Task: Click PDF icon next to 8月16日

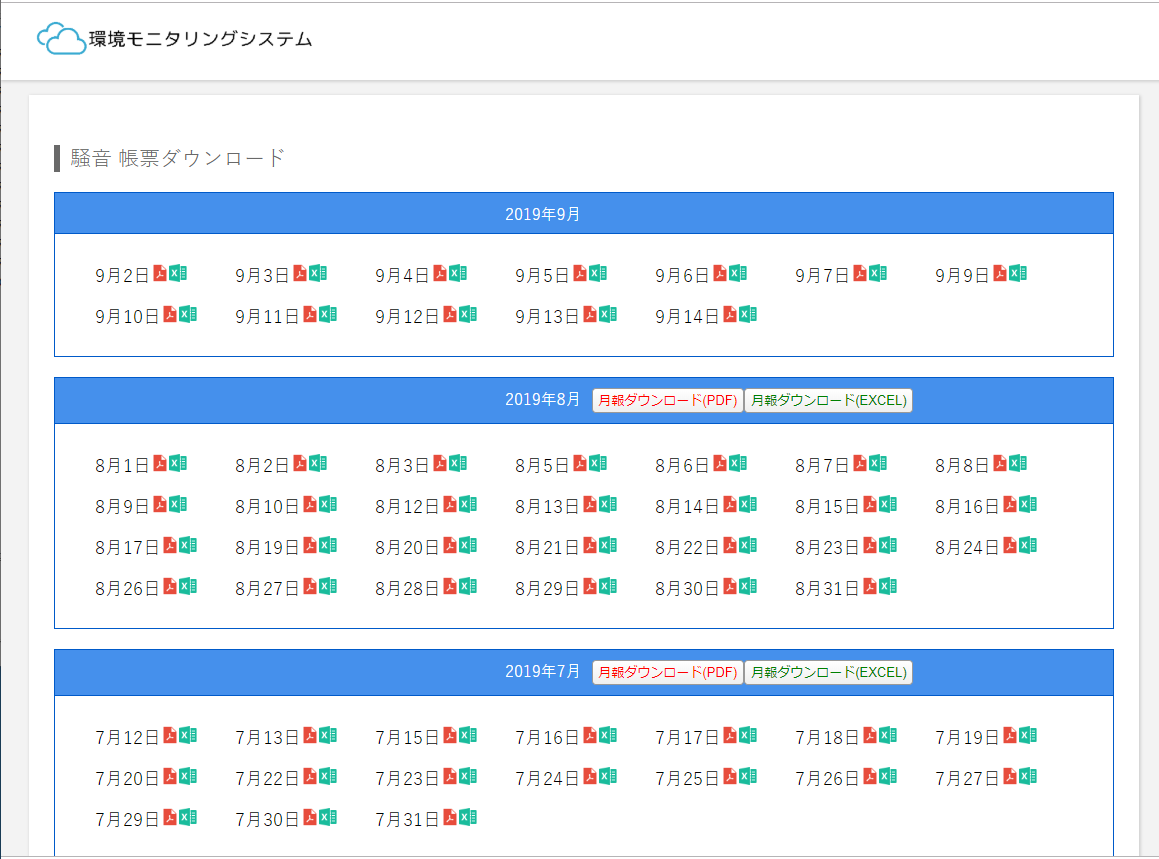Action: (1009, 504)
